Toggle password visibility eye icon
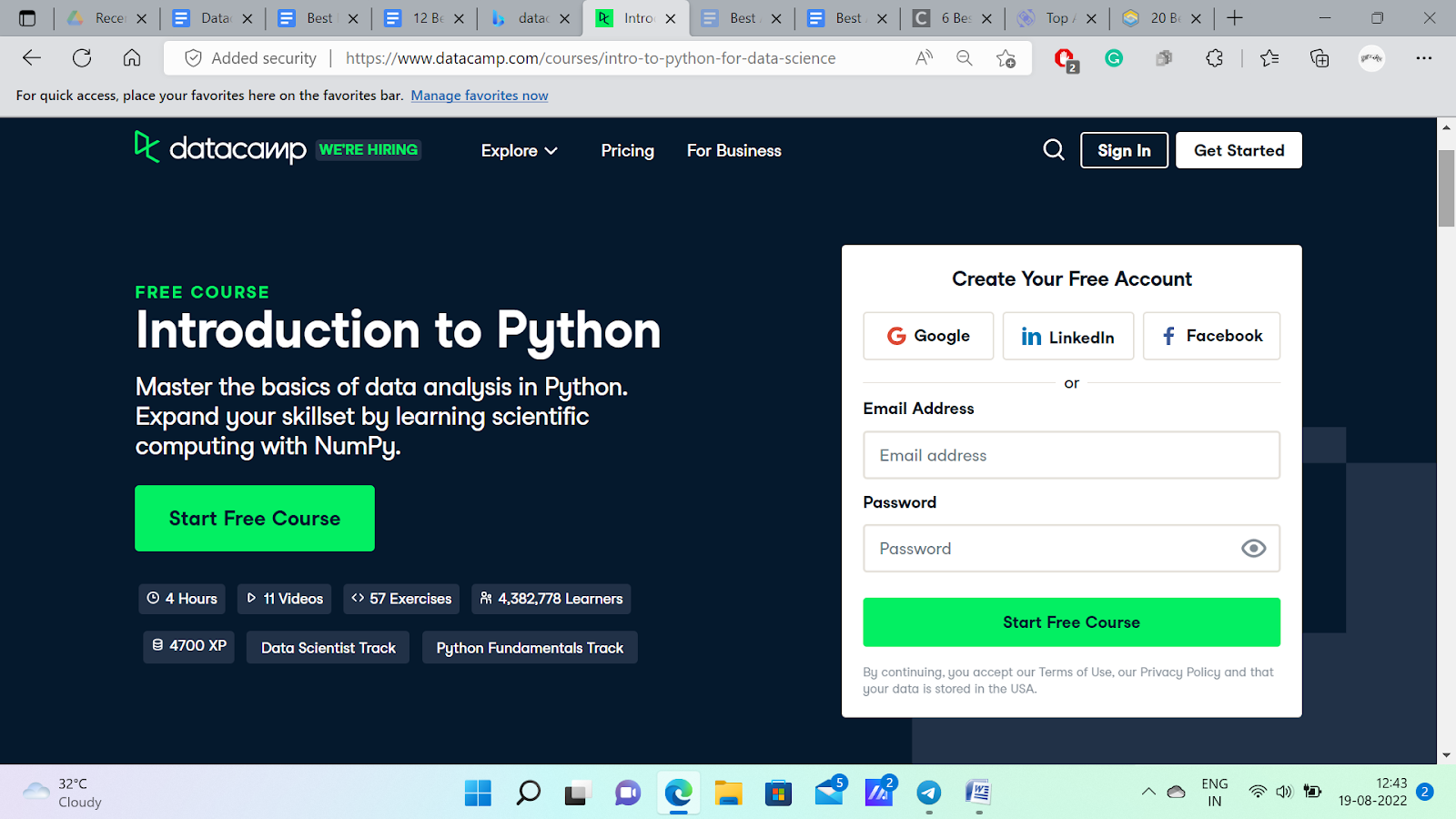Viewport: 1456px width, 819px height. pyautogui.click(x=1253, y=548)
